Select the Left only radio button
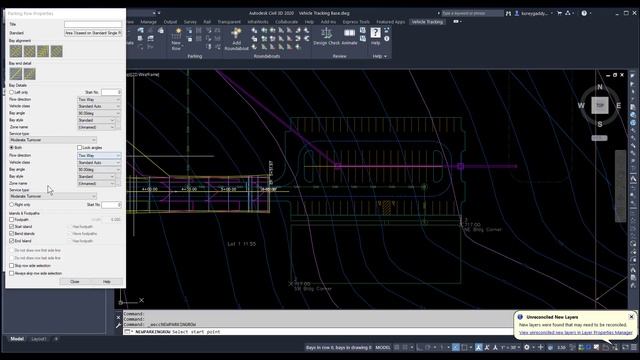Viewport: 640px width, 360px height. pos(11,92)
